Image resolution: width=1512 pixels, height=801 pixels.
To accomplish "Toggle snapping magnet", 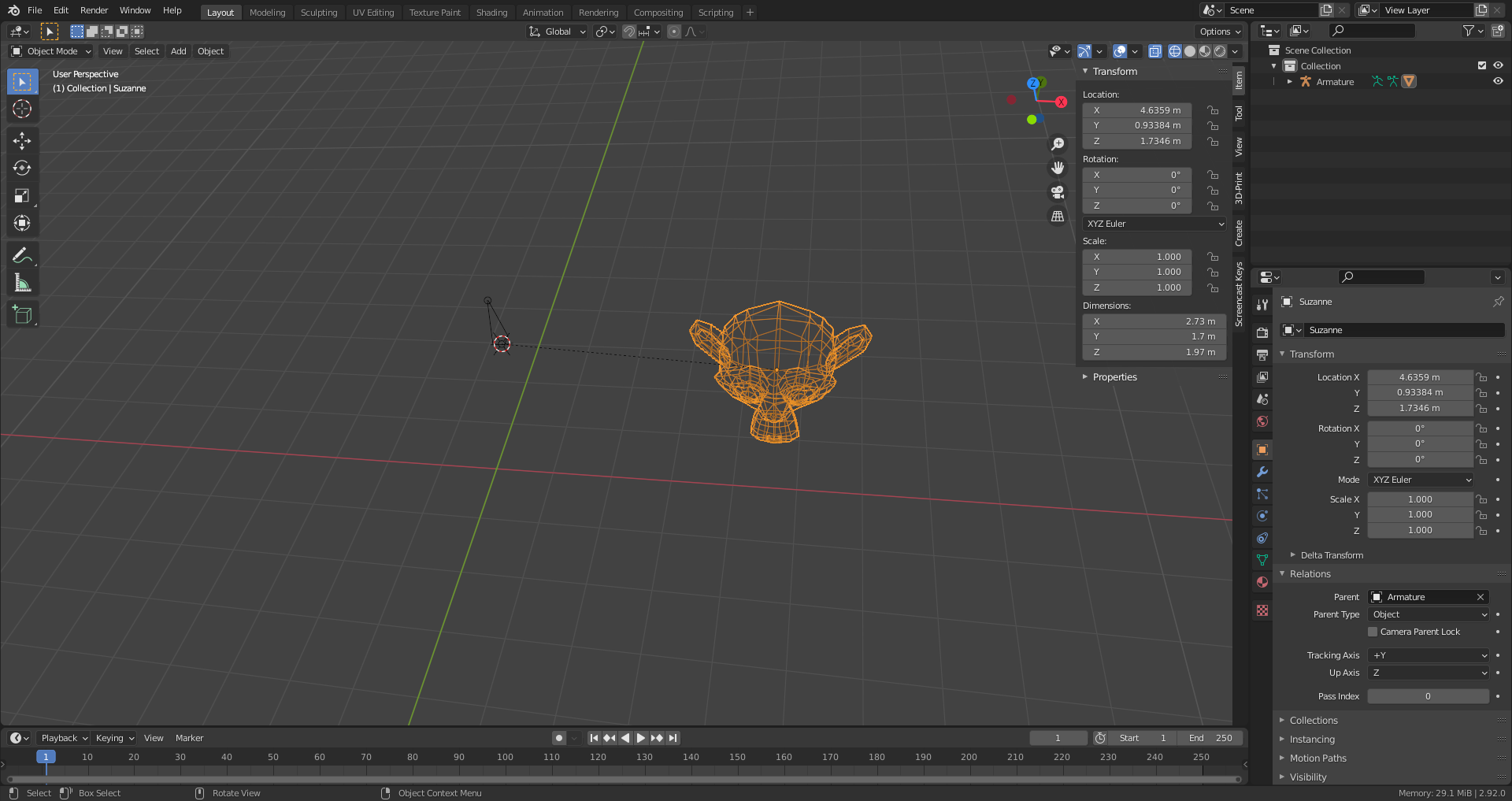I will (629, 32).
